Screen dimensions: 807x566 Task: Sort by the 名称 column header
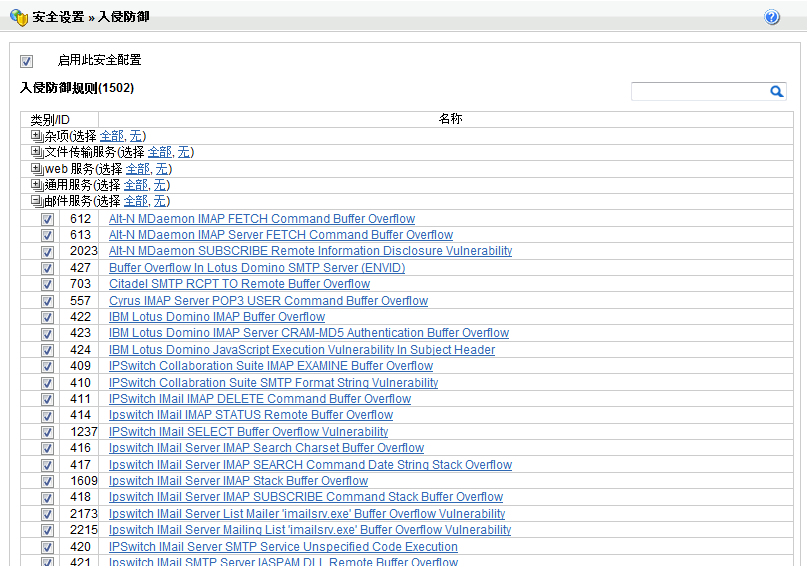[x=450, y=119]
